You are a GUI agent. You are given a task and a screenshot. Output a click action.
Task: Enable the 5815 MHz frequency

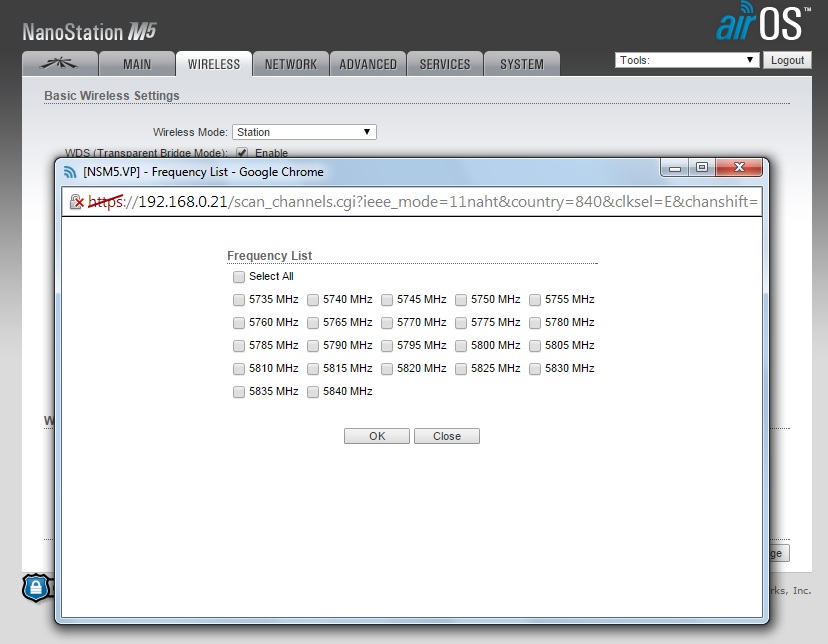tap(313, 368)
